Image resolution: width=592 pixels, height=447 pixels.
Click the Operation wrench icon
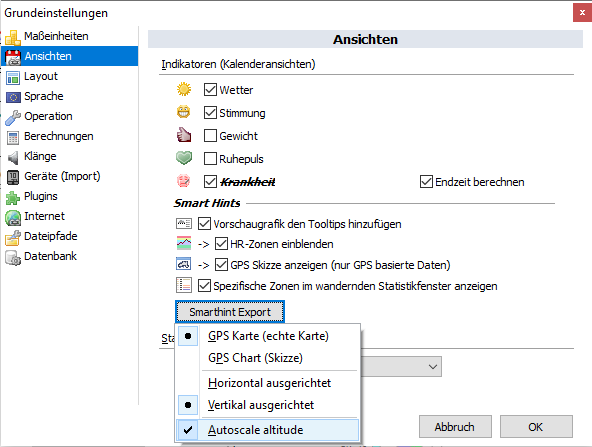point(13,117)
